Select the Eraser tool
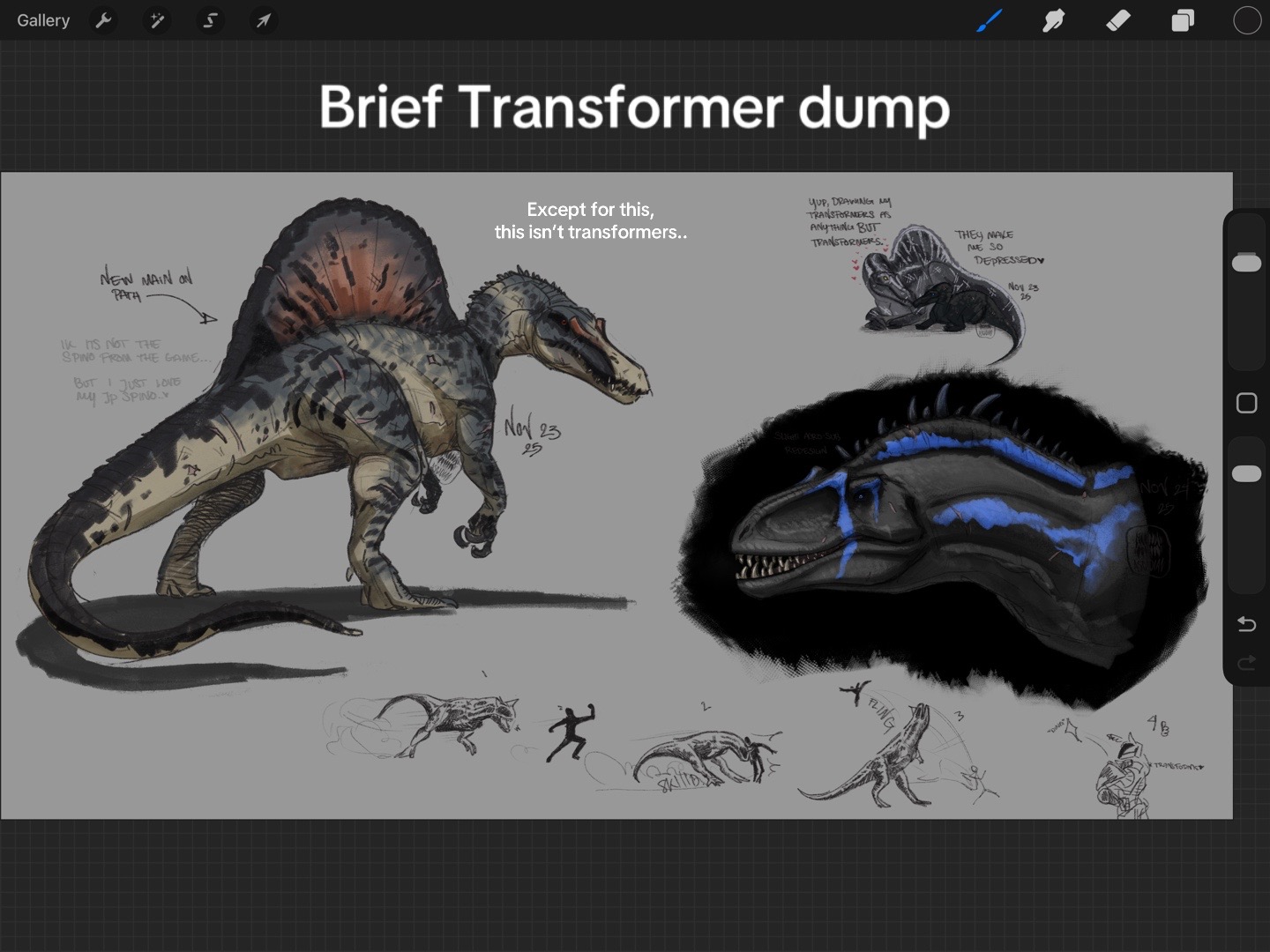 point(1118,20)
